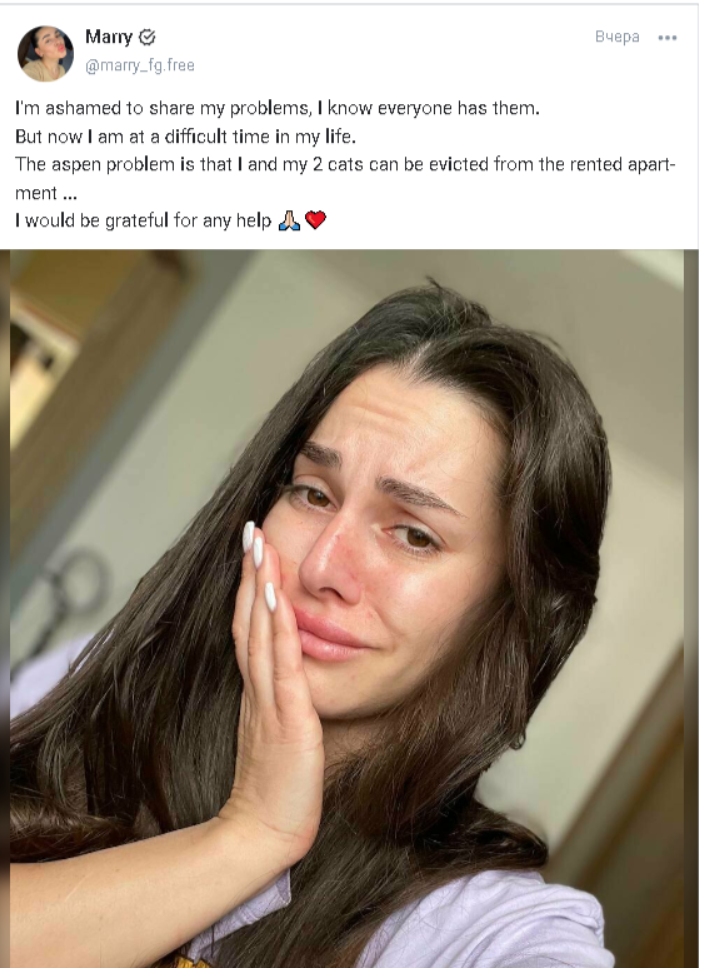Click the verified badge beside Marry
This screenshot has height=968, width=716.
(147, 38)
